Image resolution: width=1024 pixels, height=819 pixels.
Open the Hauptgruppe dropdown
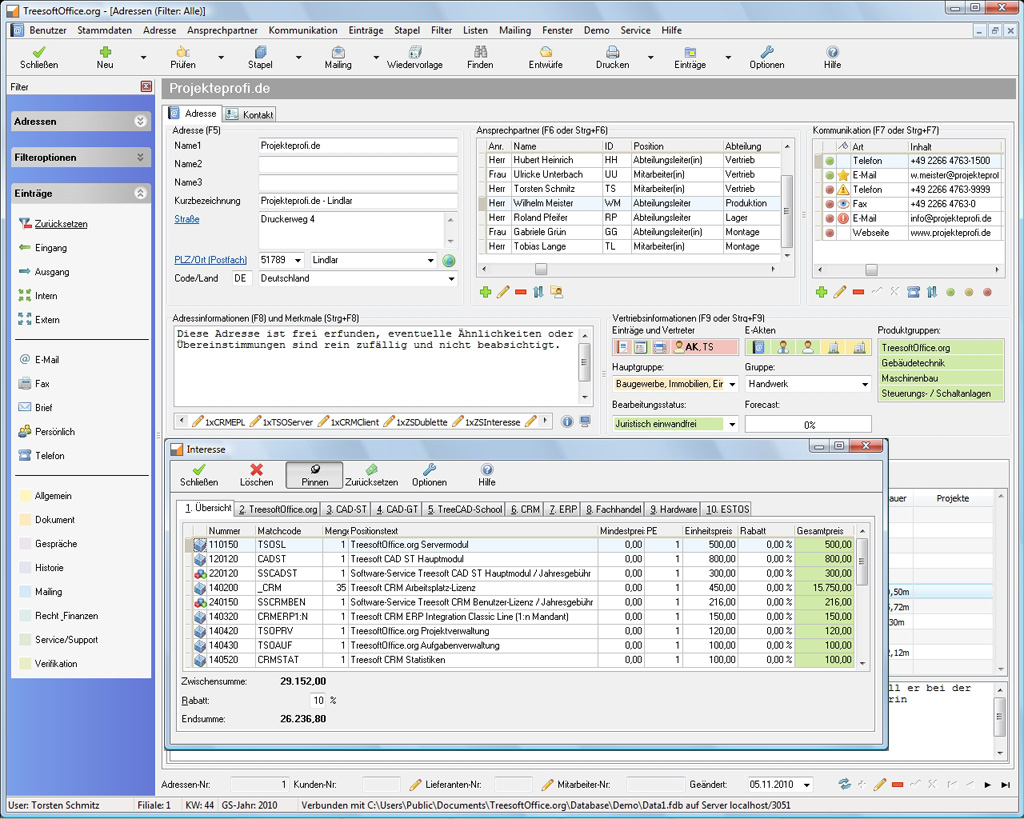732,384
